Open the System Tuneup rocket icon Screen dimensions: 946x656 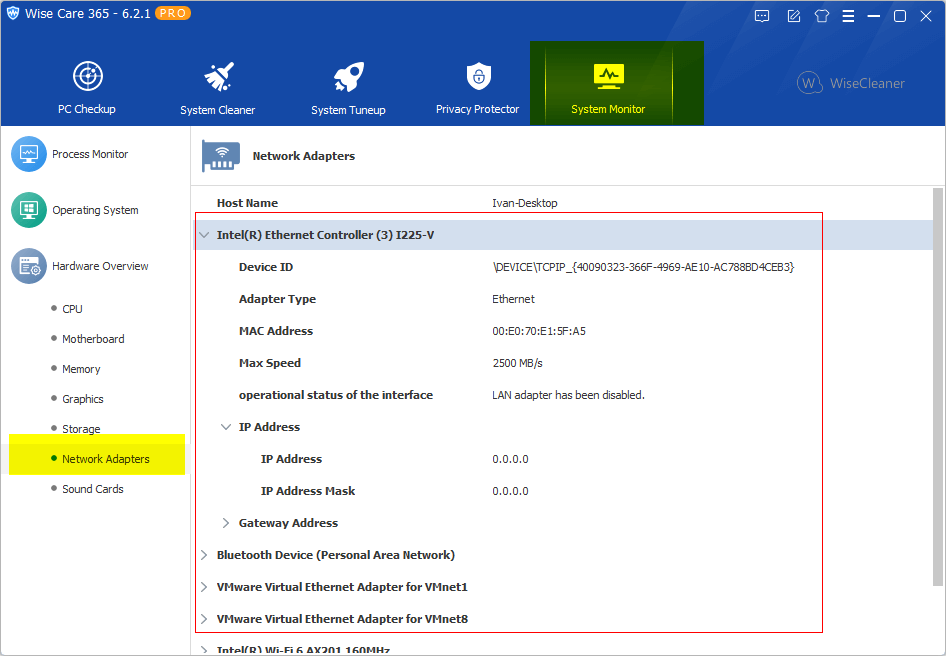pos(349,77)
